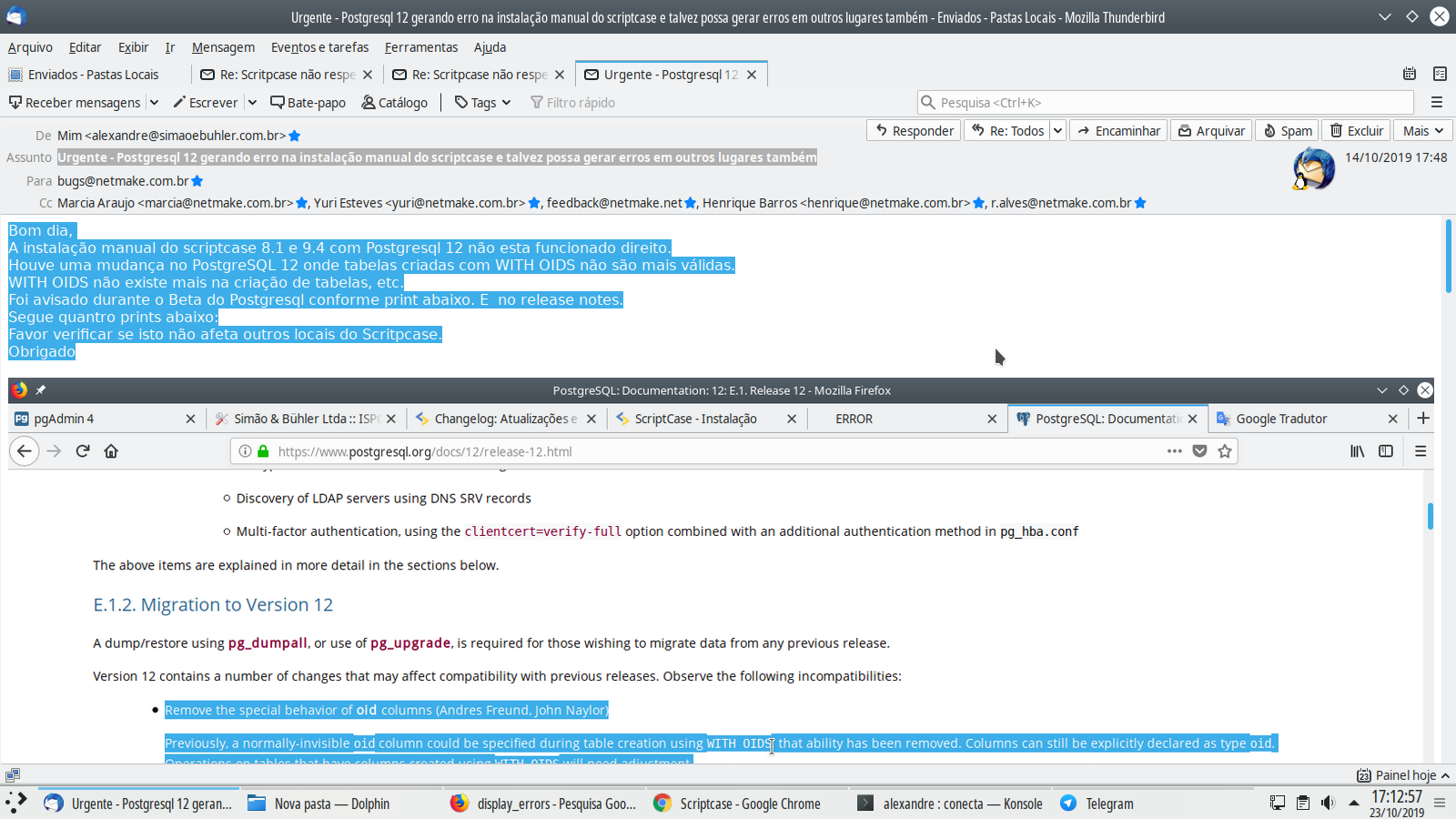
Task: Expand Painel hoje today pane
Action: [1403, 775]
